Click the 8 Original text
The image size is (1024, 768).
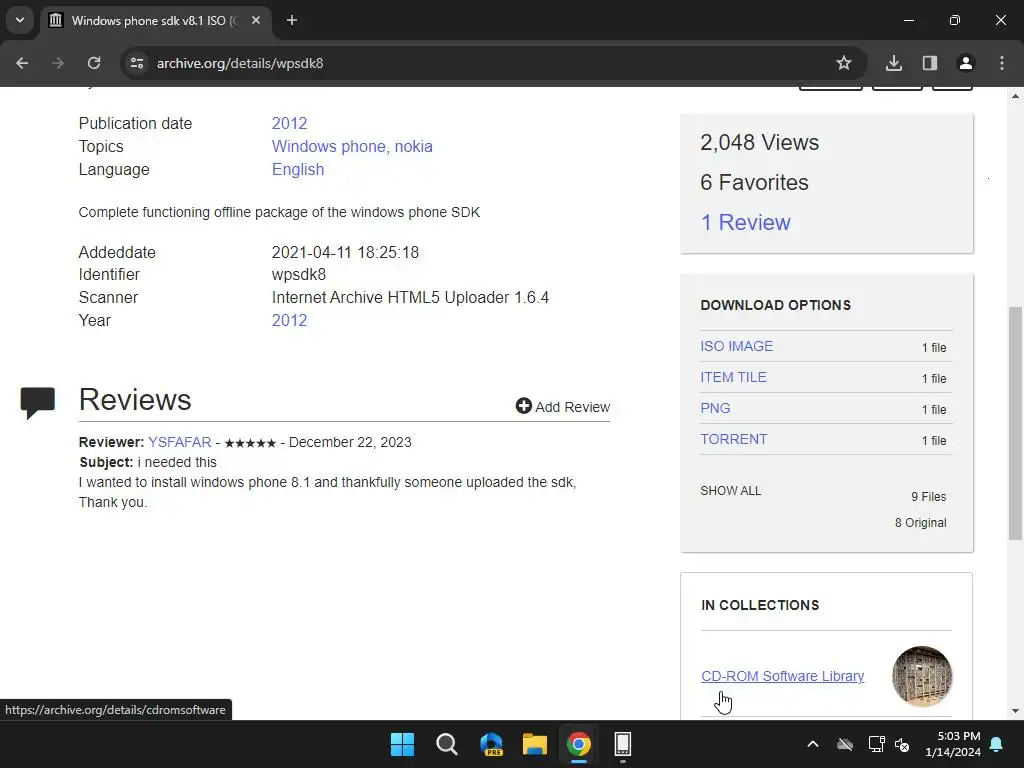point(921,523)
